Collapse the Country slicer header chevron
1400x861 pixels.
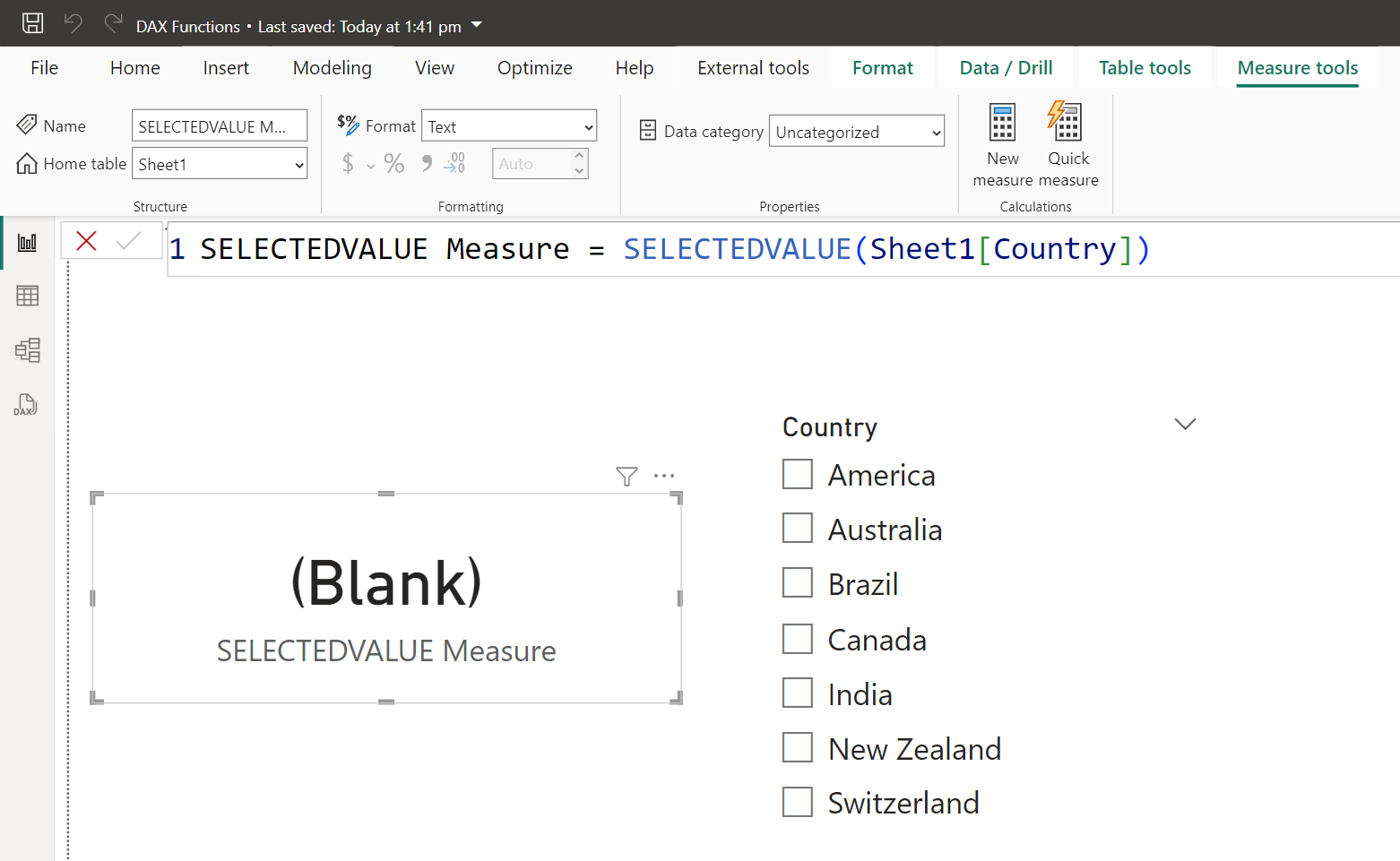1185,424
